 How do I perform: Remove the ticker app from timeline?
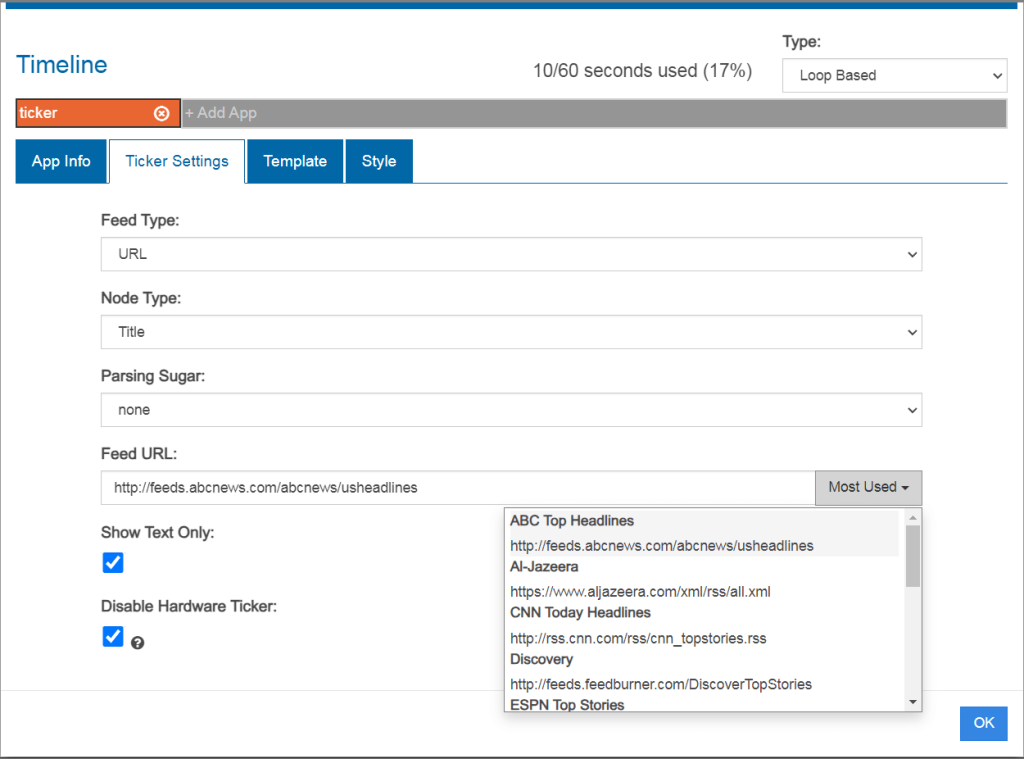(161, 114)
